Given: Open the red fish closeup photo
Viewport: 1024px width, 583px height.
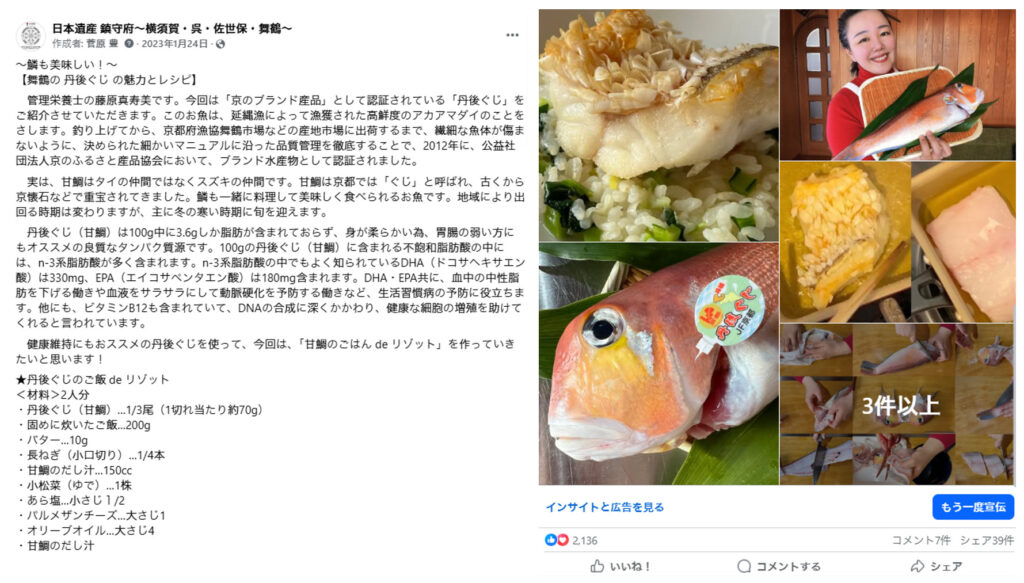Looking at the screenshot, I should coord(658,364).
